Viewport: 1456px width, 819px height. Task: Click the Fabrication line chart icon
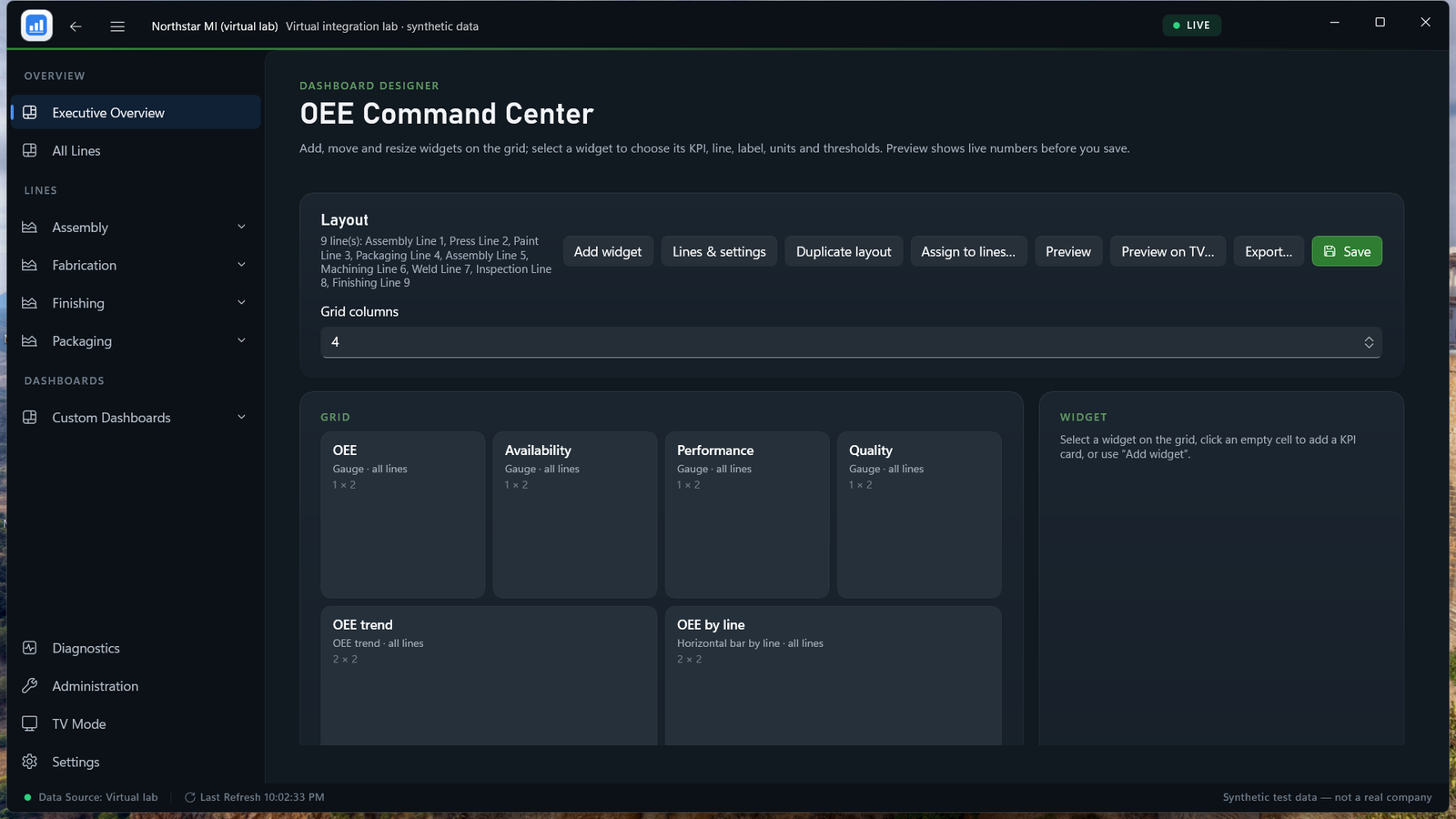tap(30, 266)
